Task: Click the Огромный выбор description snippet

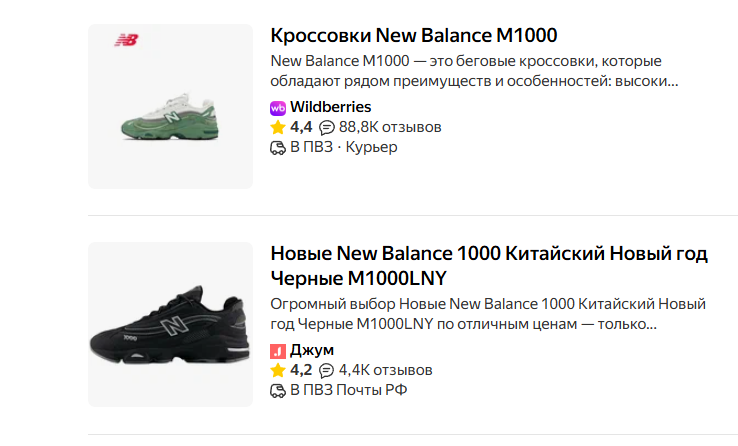Action: point(487,314)
